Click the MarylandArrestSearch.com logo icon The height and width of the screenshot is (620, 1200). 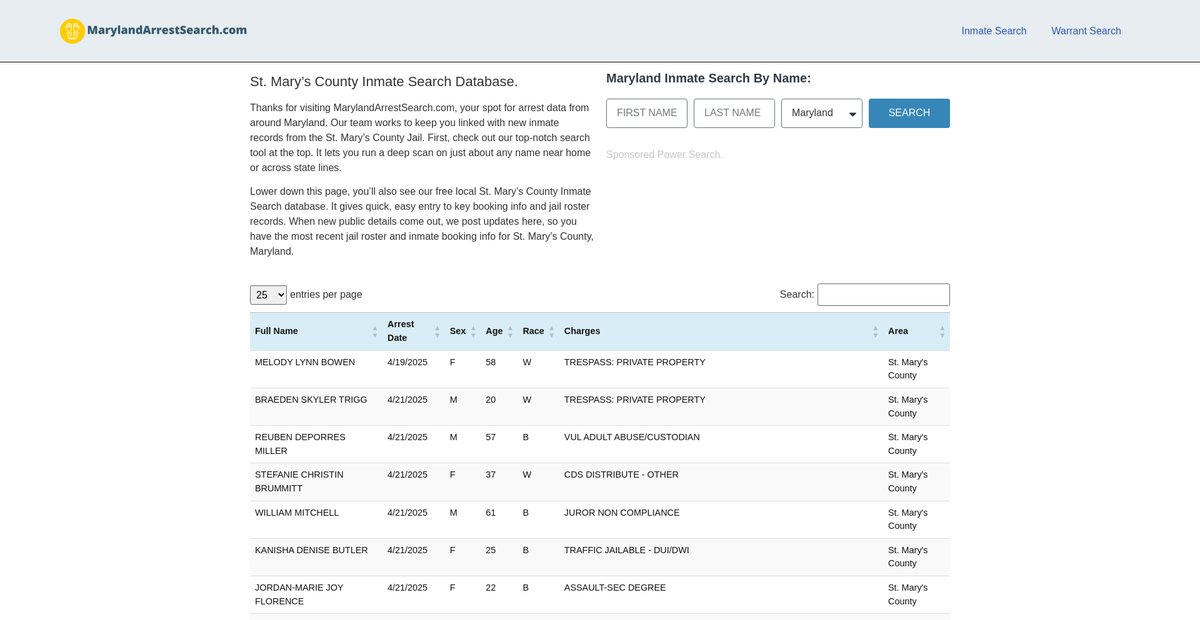(72, 31)
